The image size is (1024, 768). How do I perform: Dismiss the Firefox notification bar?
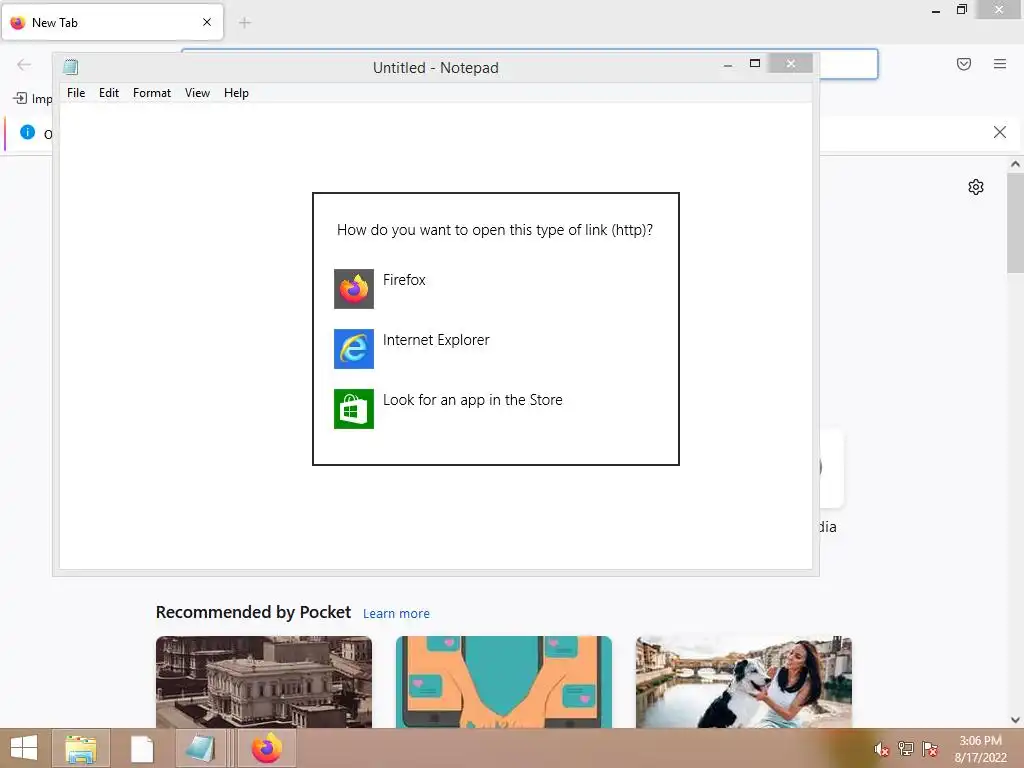click(x=999, y=132)
